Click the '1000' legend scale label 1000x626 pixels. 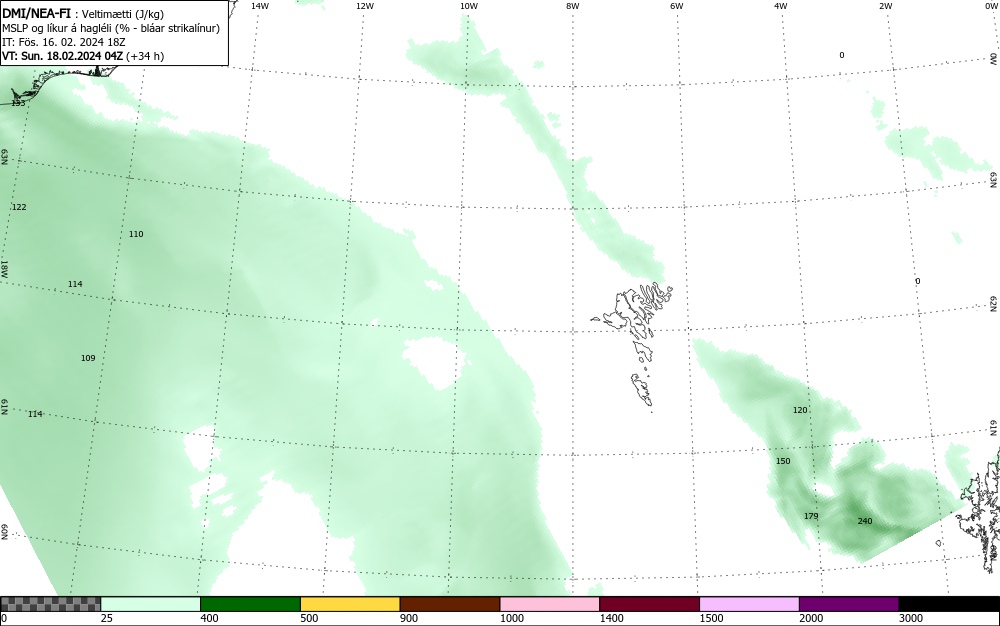click(x=512, y=618)
